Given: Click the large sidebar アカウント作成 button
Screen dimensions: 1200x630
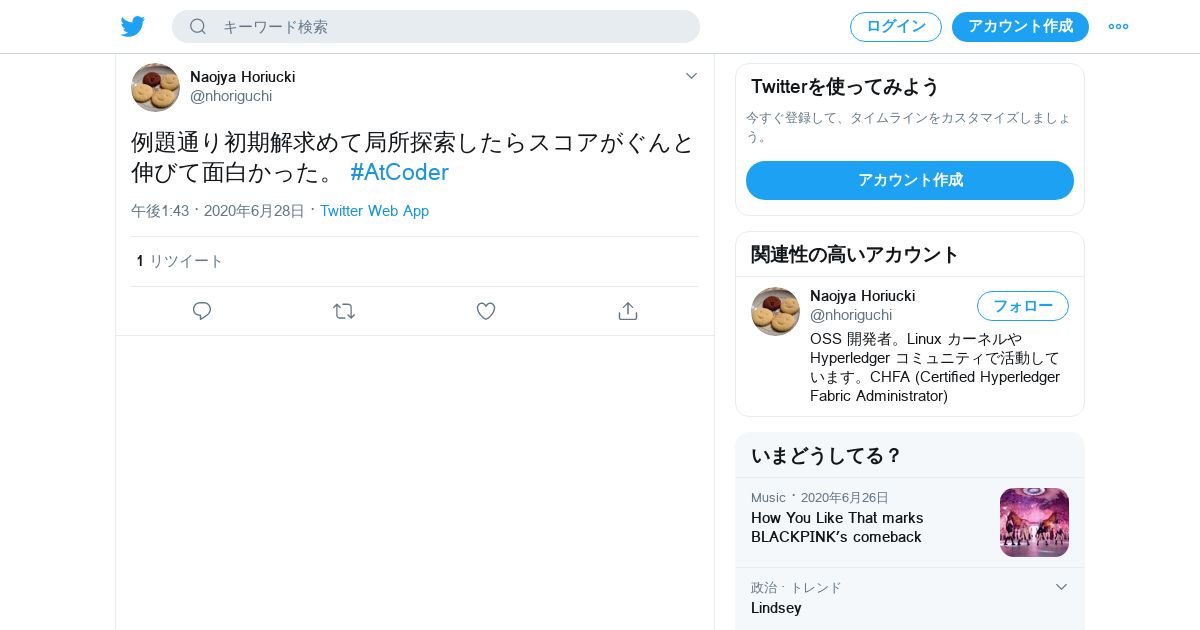Looking at the screenshot, I should [x=910, y=180].
